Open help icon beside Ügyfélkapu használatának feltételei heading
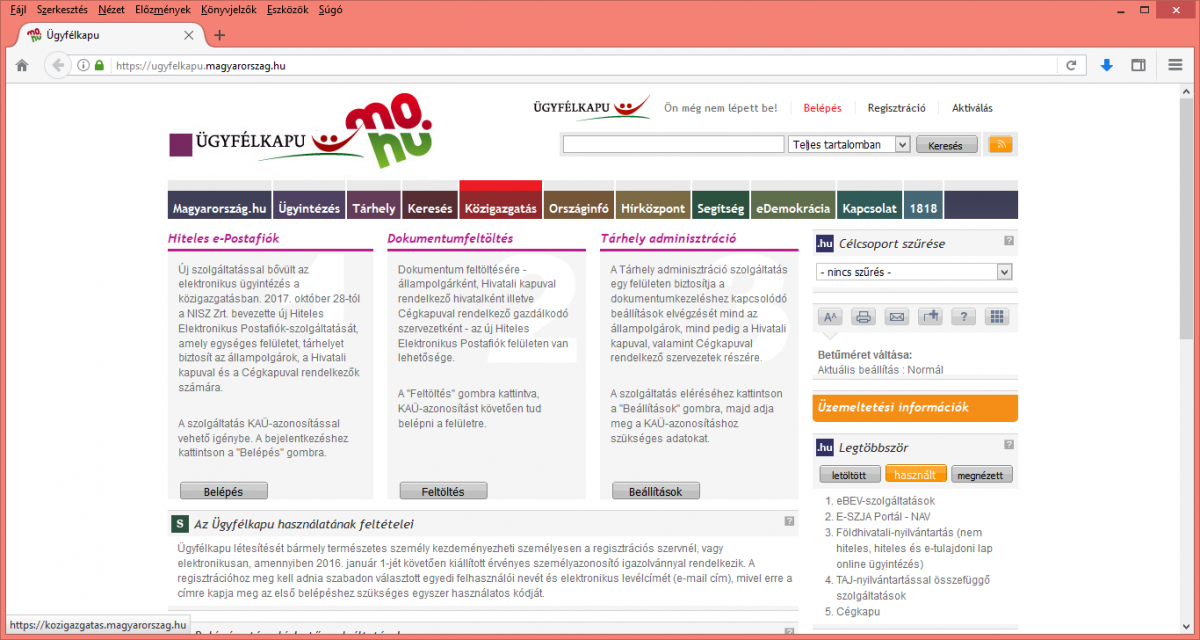The width and height of the screenshot is (1200, 640). click(x=789, y=521)
